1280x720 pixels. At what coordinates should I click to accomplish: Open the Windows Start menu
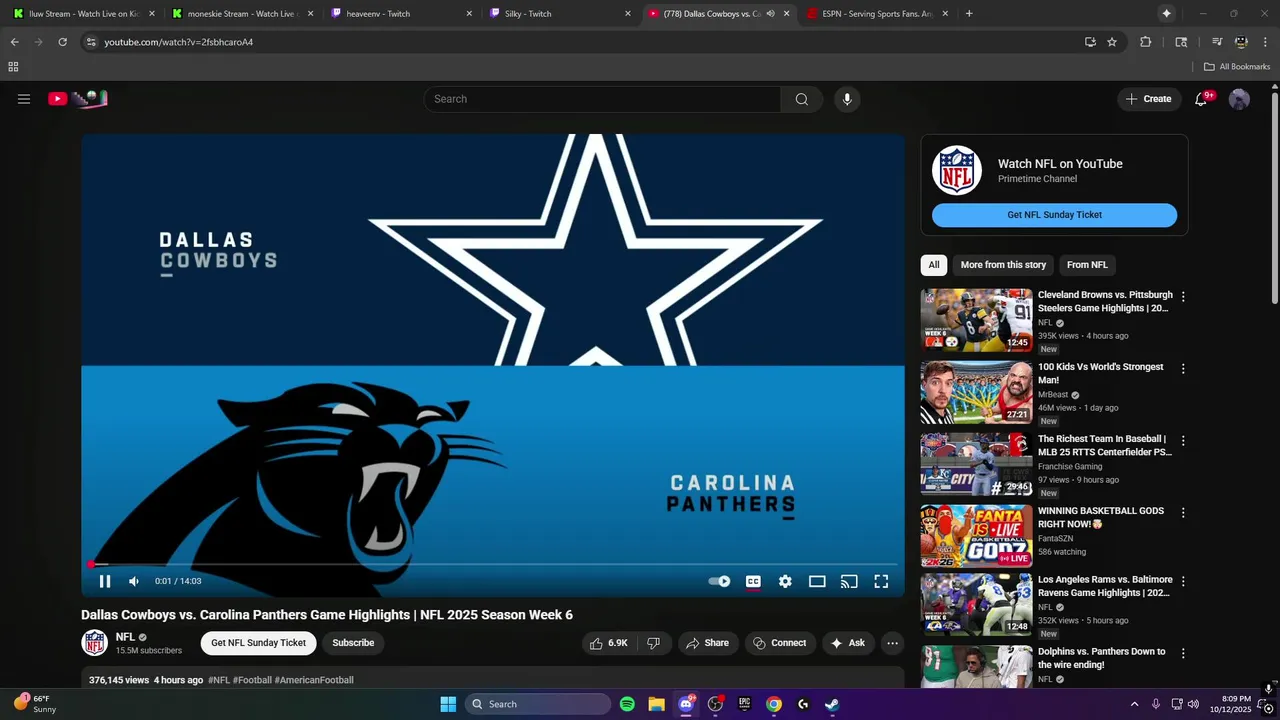click(x=448, y=704)
